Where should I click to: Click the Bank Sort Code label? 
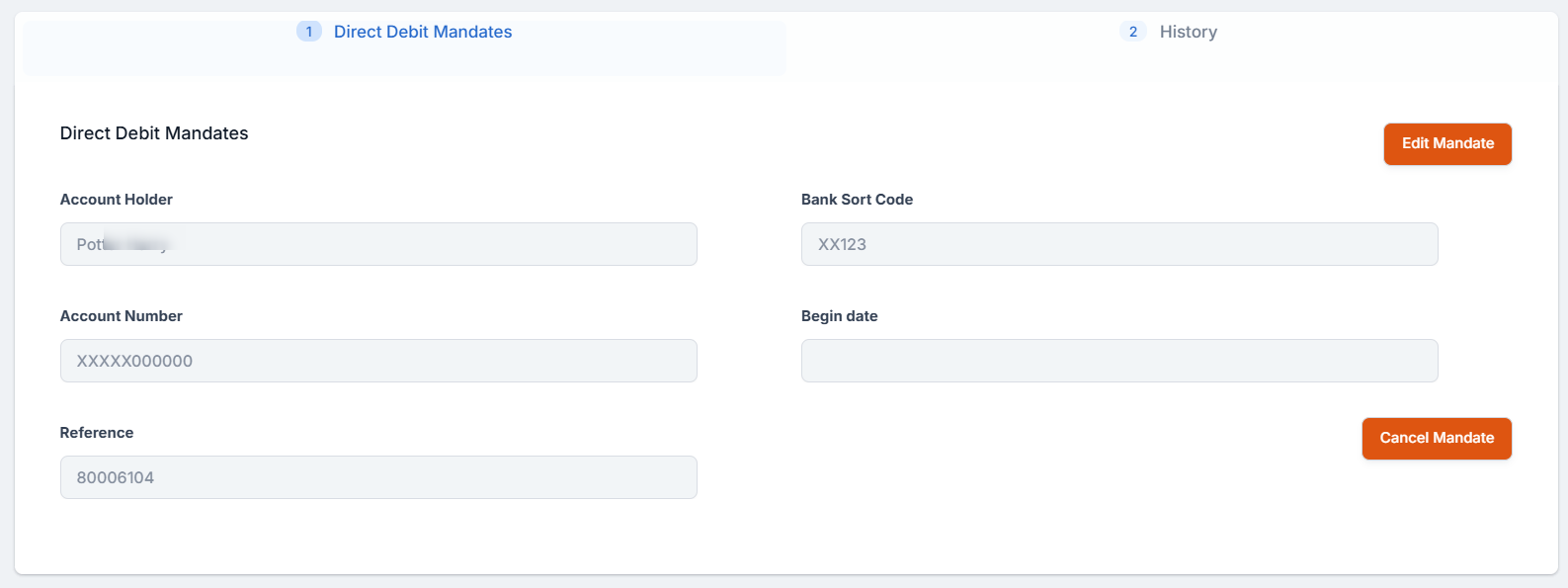pos(857,200)
